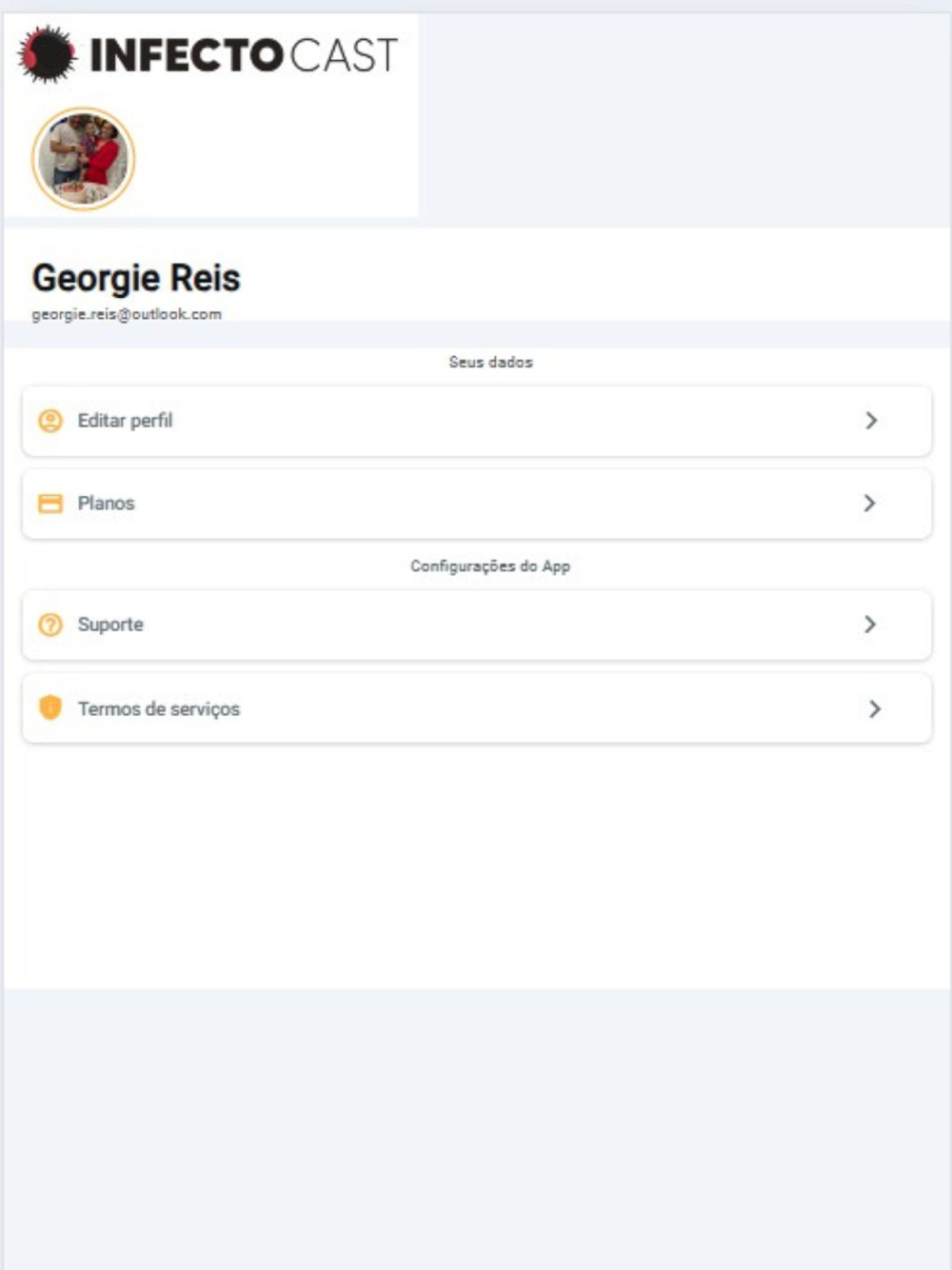Viewport: 952px width, 1270px height.
Task: Click the shield icon beside Termos de serviços
Action: click(50, 707)
